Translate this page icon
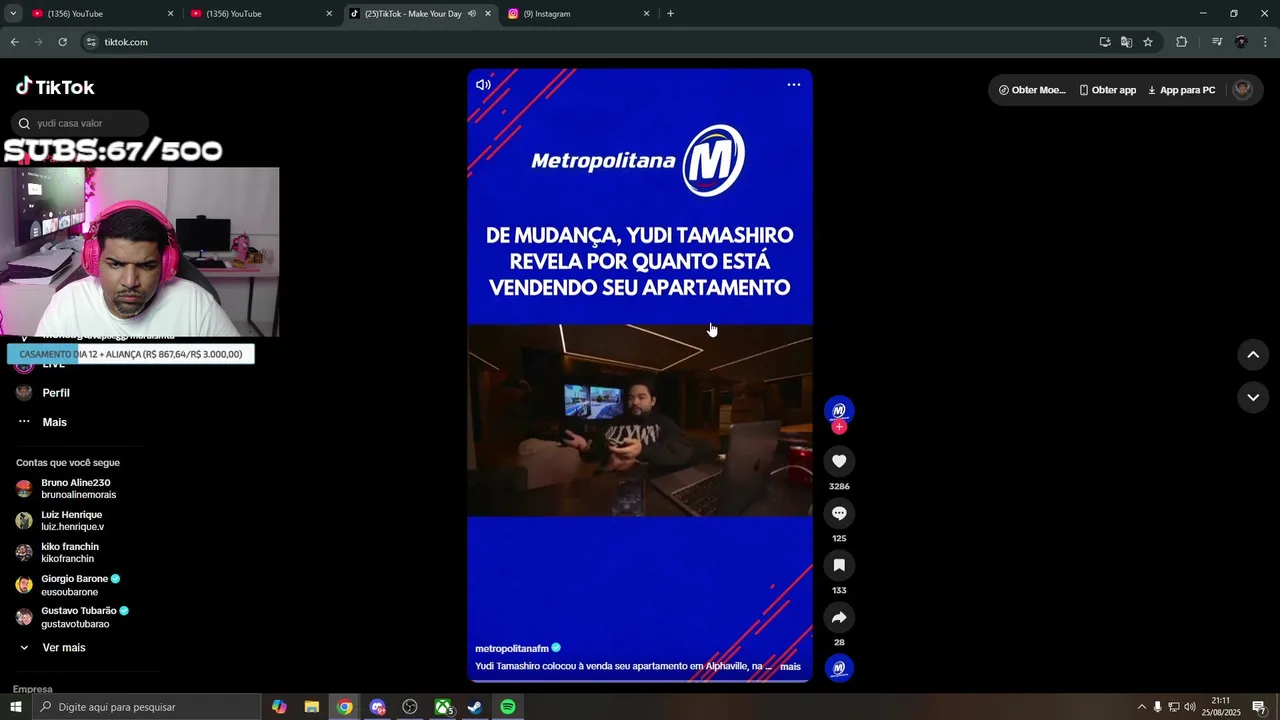The width and height of the screenshot is (1280, 720). [1126, 42]
